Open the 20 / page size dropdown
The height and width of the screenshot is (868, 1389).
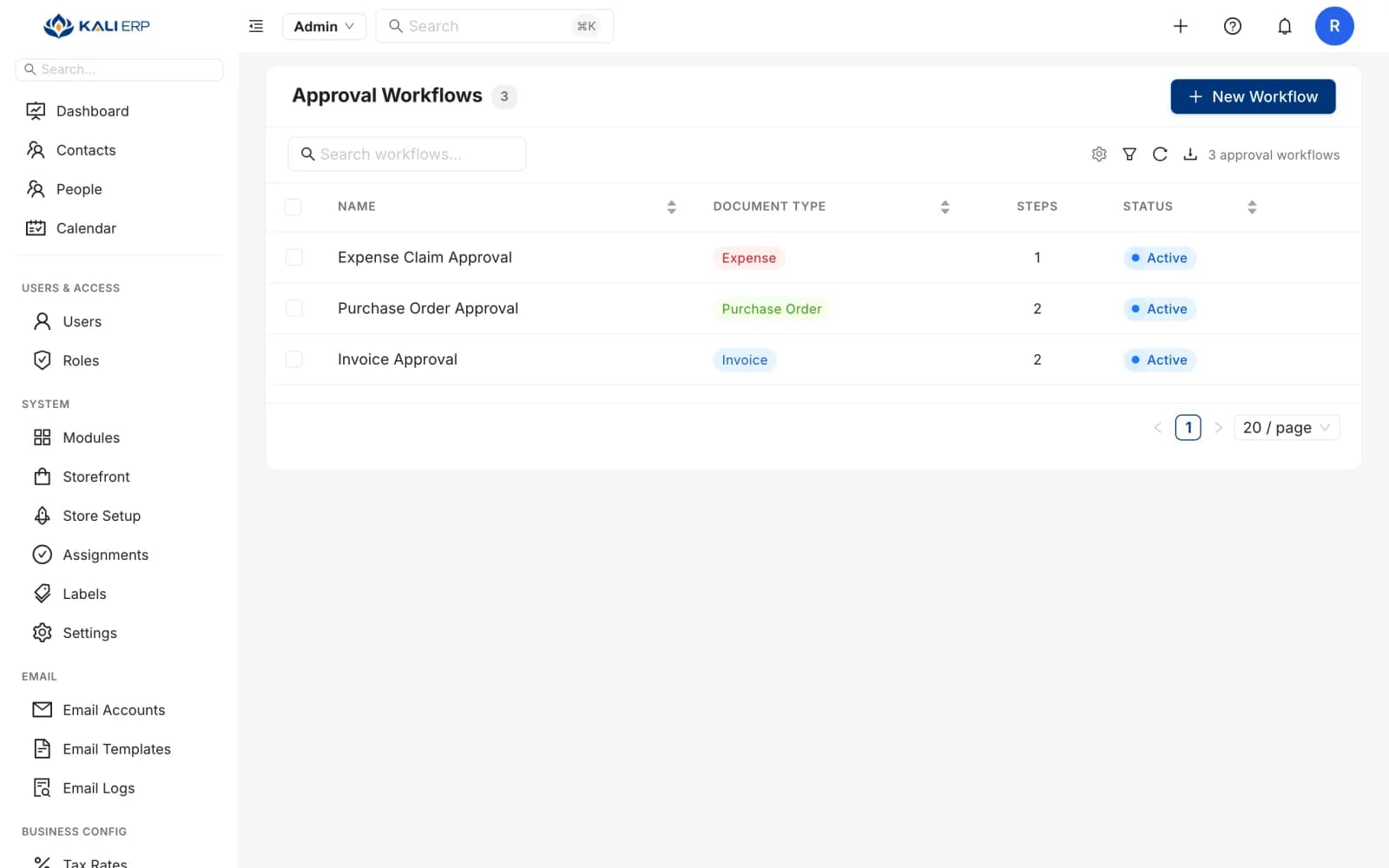pos(1287,427)
